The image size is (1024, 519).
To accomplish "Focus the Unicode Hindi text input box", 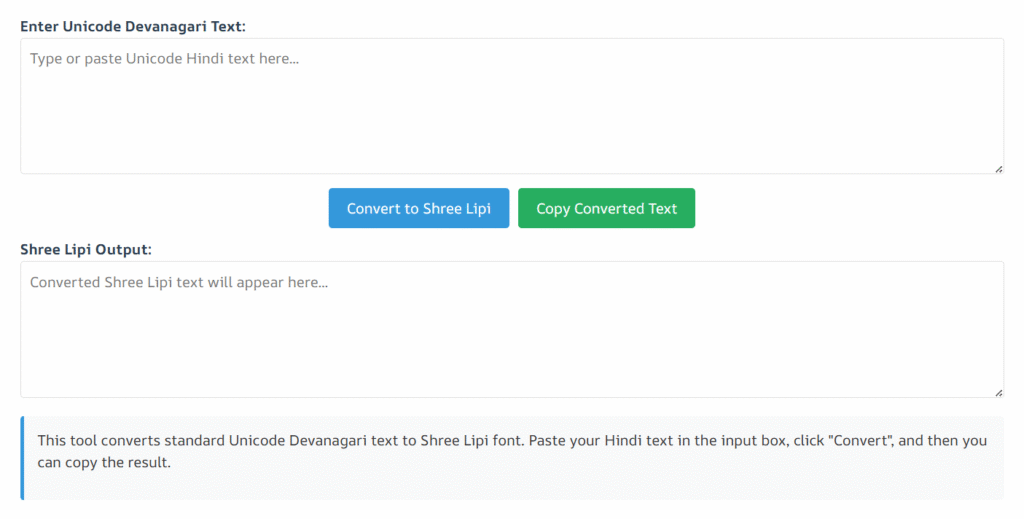I will click(512, 106).
